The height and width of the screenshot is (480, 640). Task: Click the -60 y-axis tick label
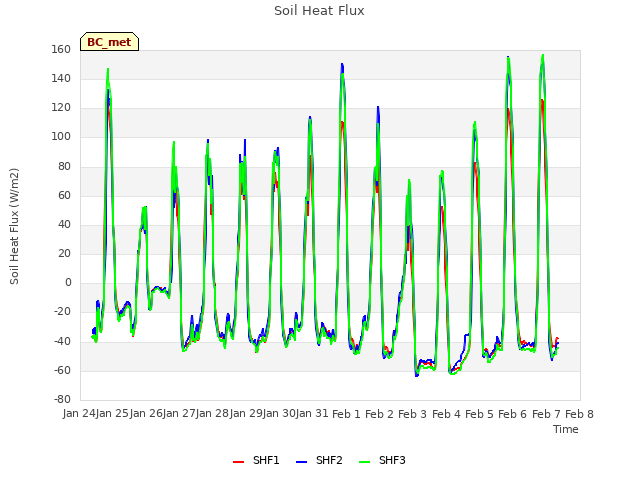62,371
